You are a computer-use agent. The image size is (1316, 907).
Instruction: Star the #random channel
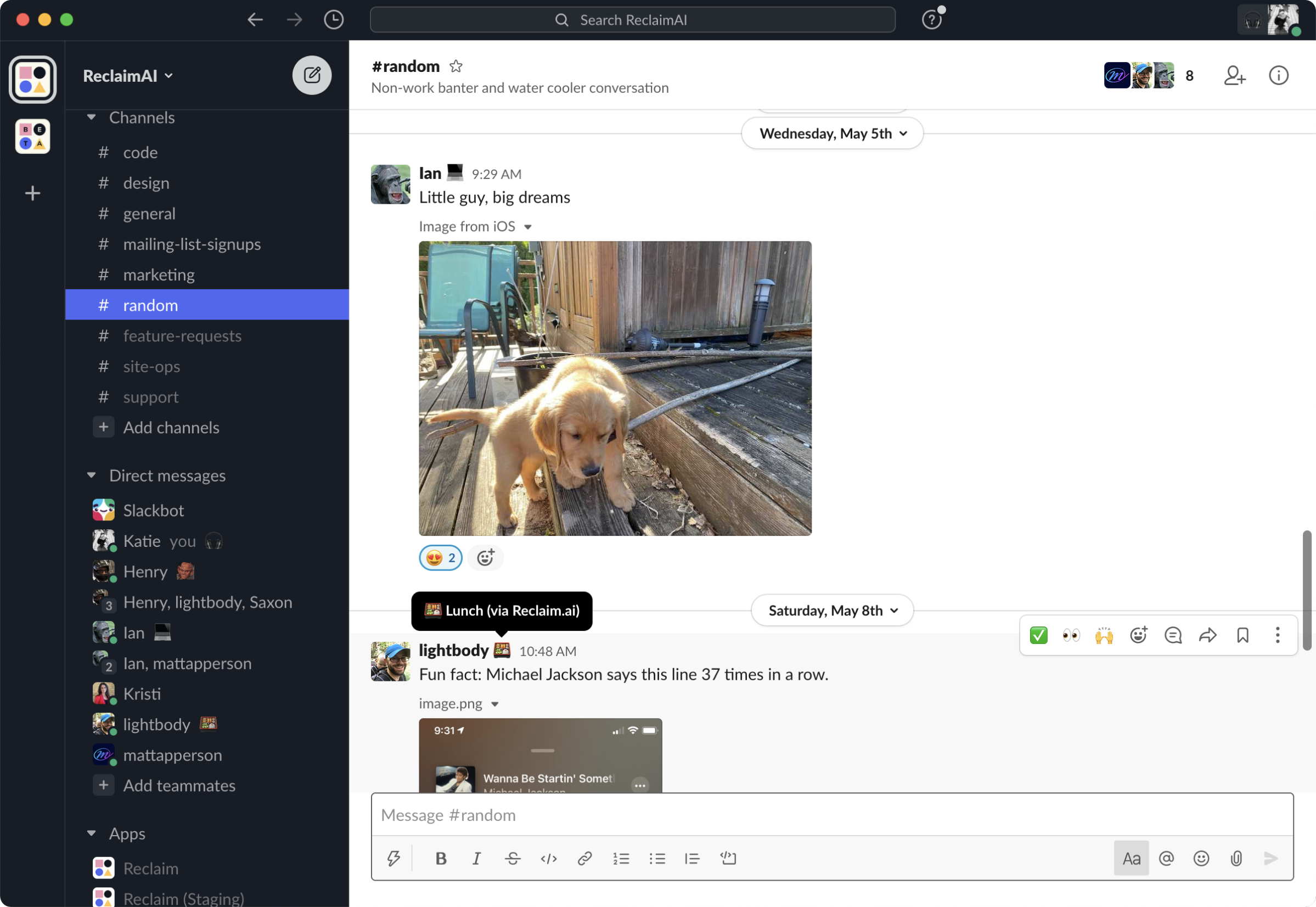tap(455, 66)
